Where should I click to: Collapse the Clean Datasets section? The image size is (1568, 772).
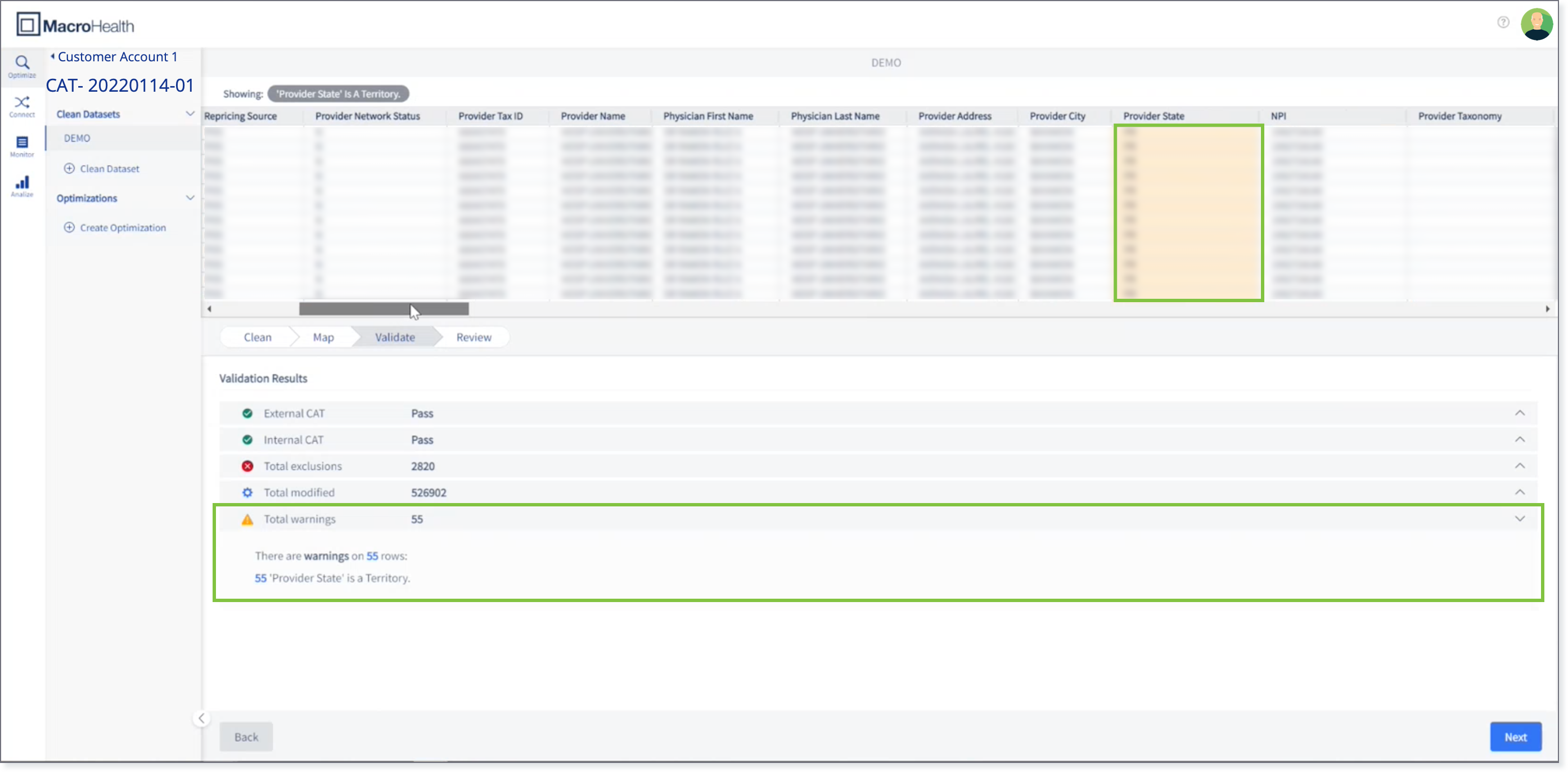[190, 114]
